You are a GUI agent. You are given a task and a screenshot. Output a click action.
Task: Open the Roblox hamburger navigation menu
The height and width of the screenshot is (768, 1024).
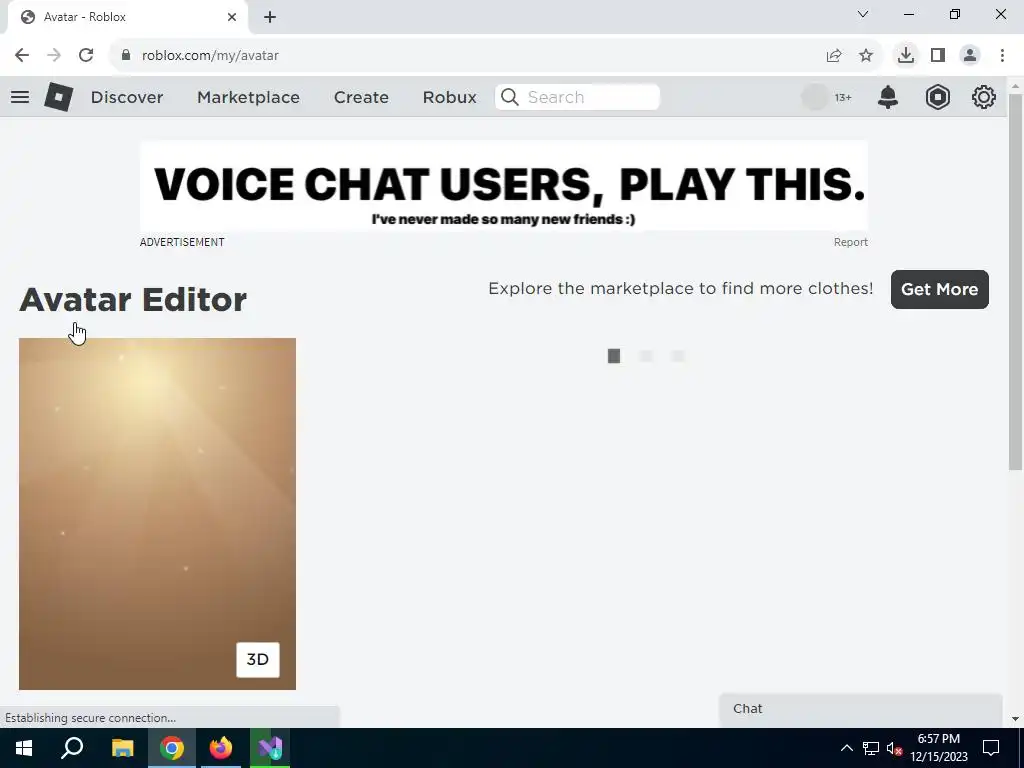tap(20, 97)
